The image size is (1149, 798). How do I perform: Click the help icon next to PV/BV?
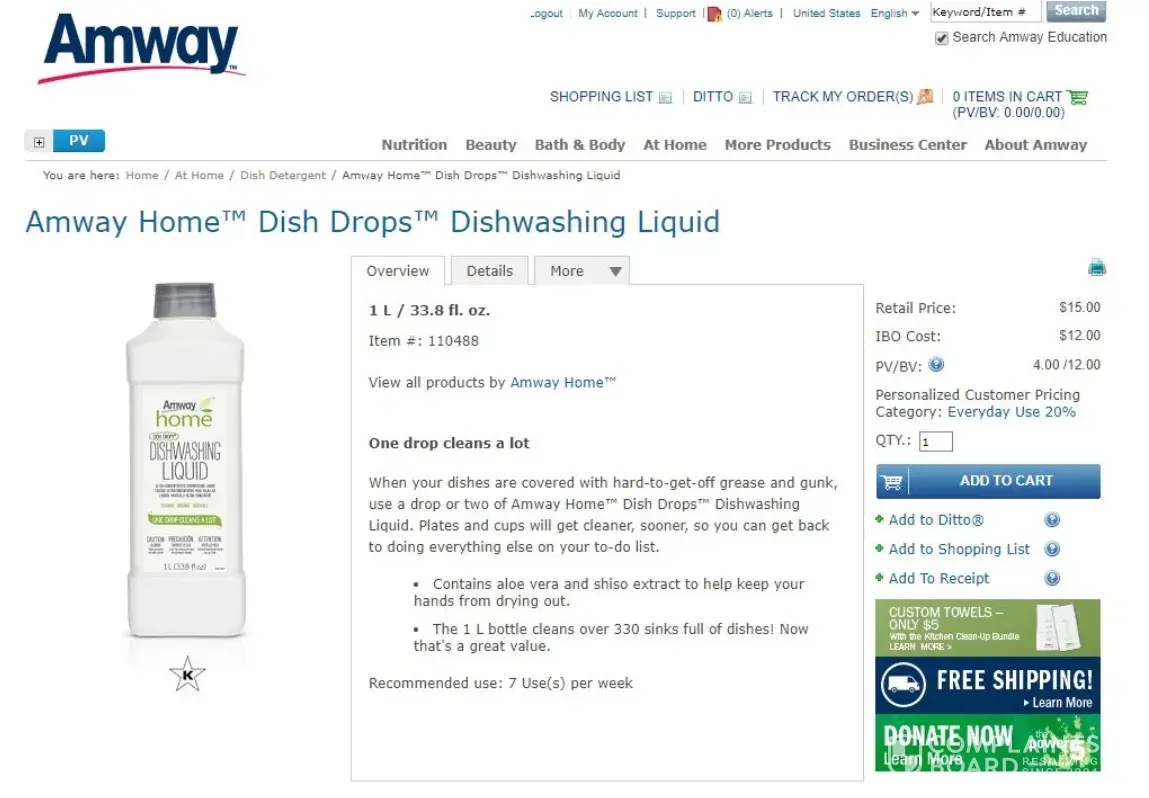click(936, 364)
